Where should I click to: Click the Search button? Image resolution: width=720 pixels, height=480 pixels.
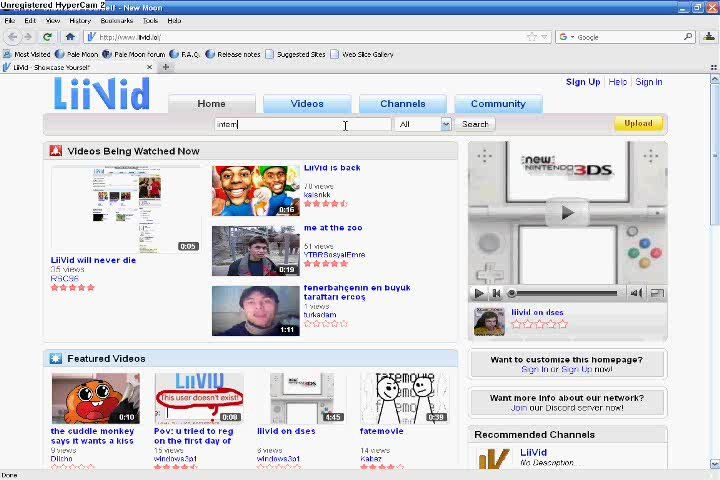[475, 124]
